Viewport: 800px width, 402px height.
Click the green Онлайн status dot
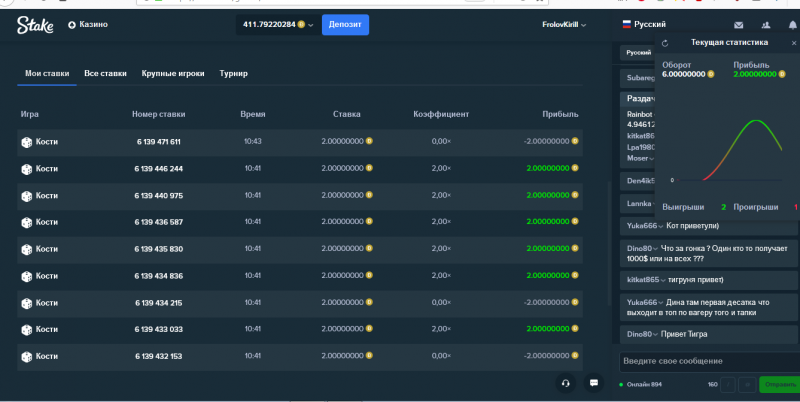coord(621,385)
